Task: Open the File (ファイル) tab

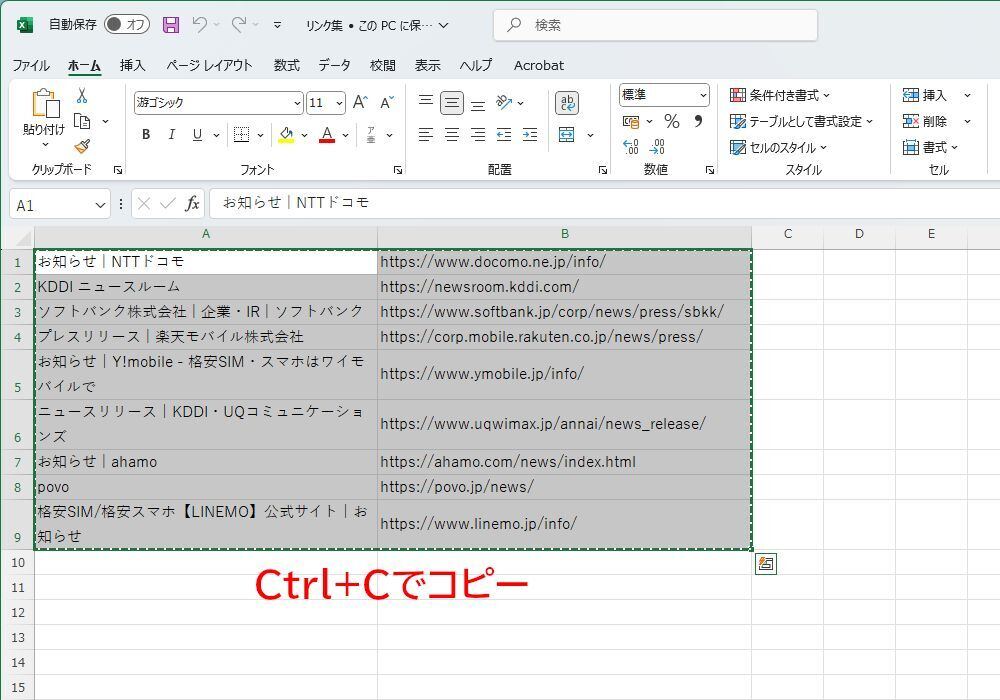Action: tap(31, 65)
